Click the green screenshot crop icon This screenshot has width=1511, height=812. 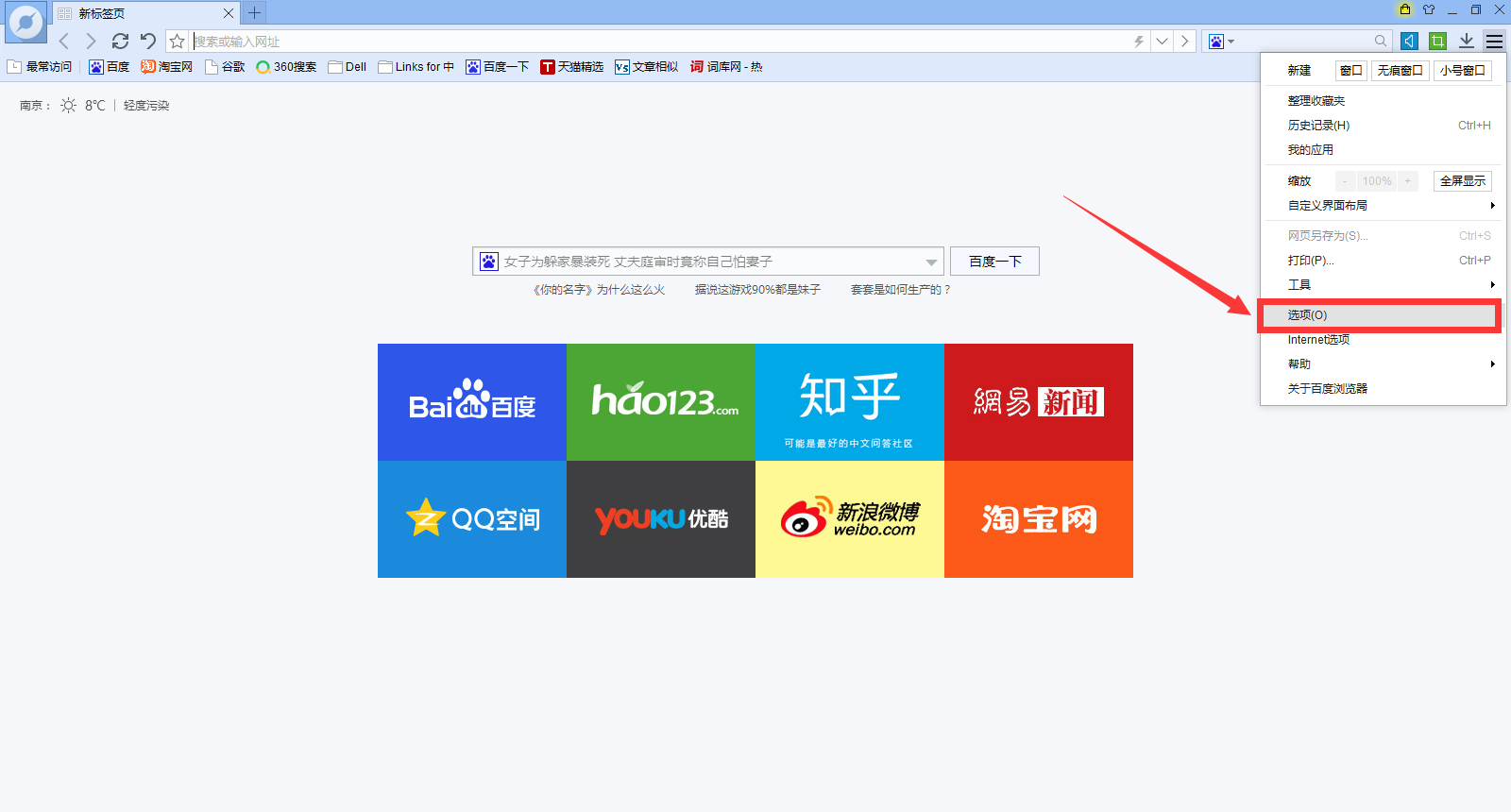pos(1437,41)
